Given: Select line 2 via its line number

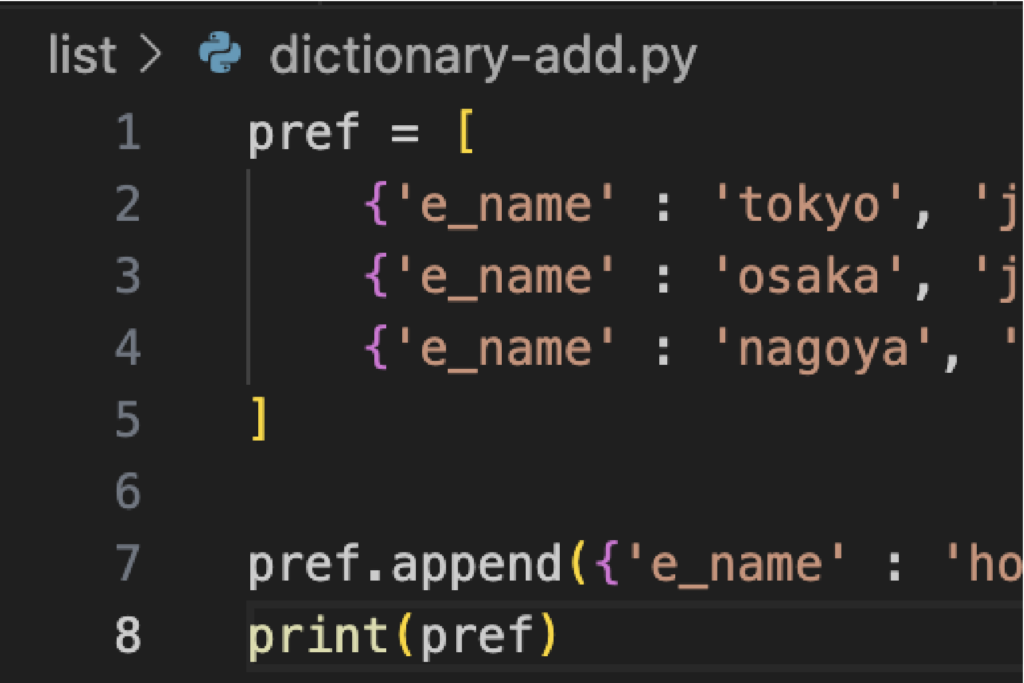Looking at the screenshot, I should pyautogui.click(x=128, y=205).
